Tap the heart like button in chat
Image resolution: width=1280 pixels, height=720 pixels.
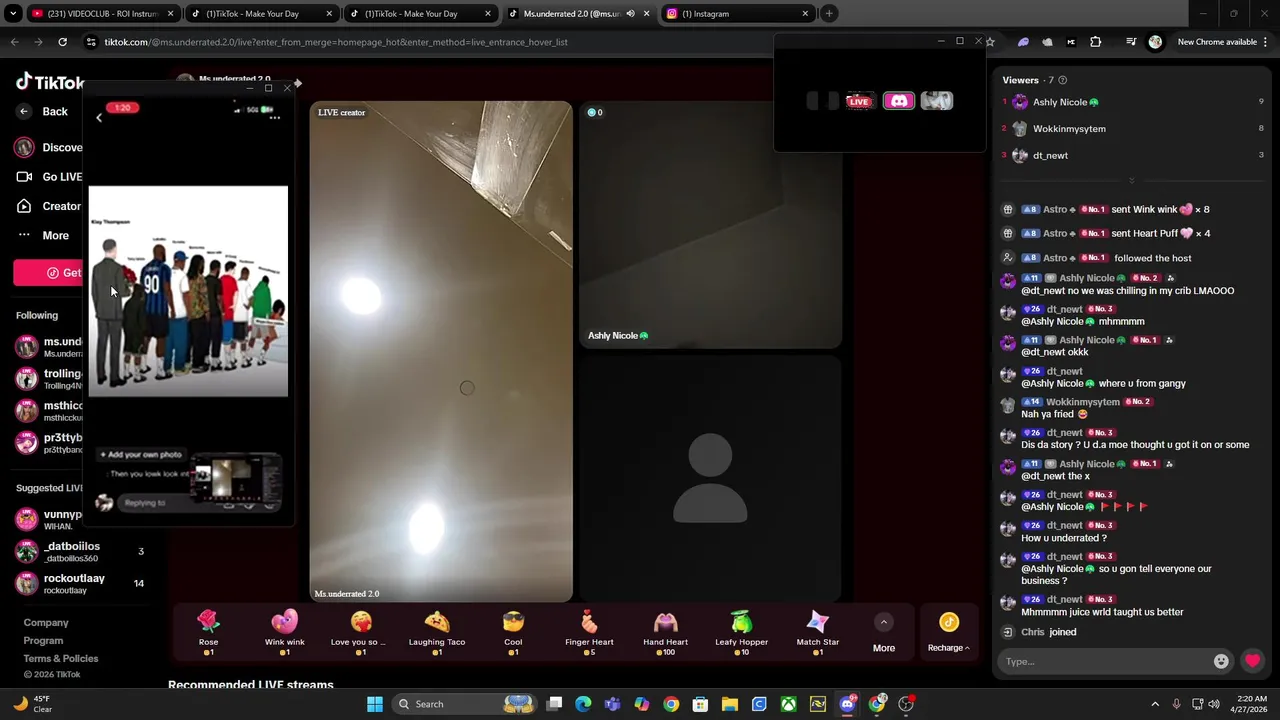coord(1252,661)
